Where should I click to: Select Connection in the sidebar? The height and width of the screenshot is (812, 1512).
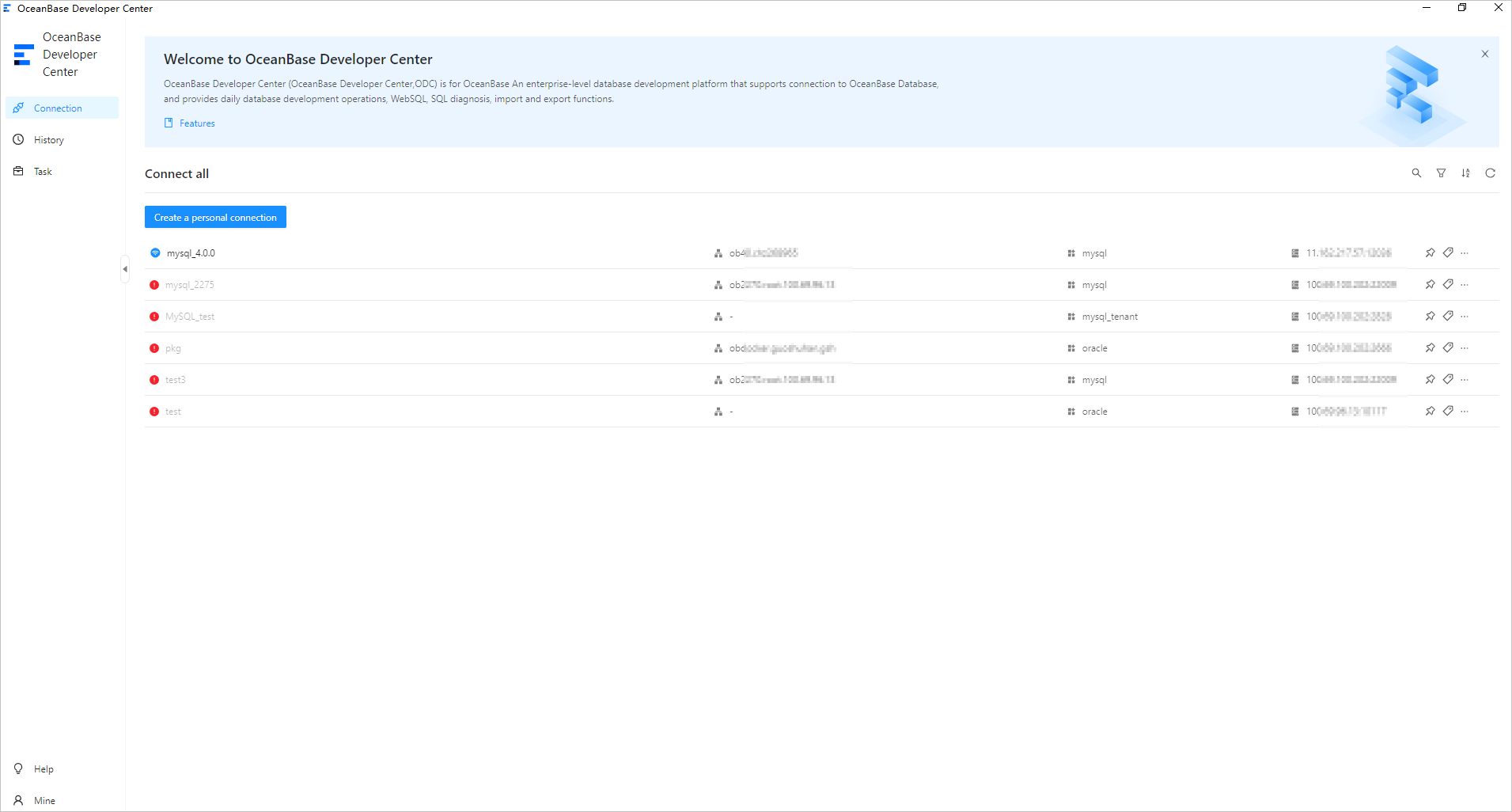click(58, 108)
